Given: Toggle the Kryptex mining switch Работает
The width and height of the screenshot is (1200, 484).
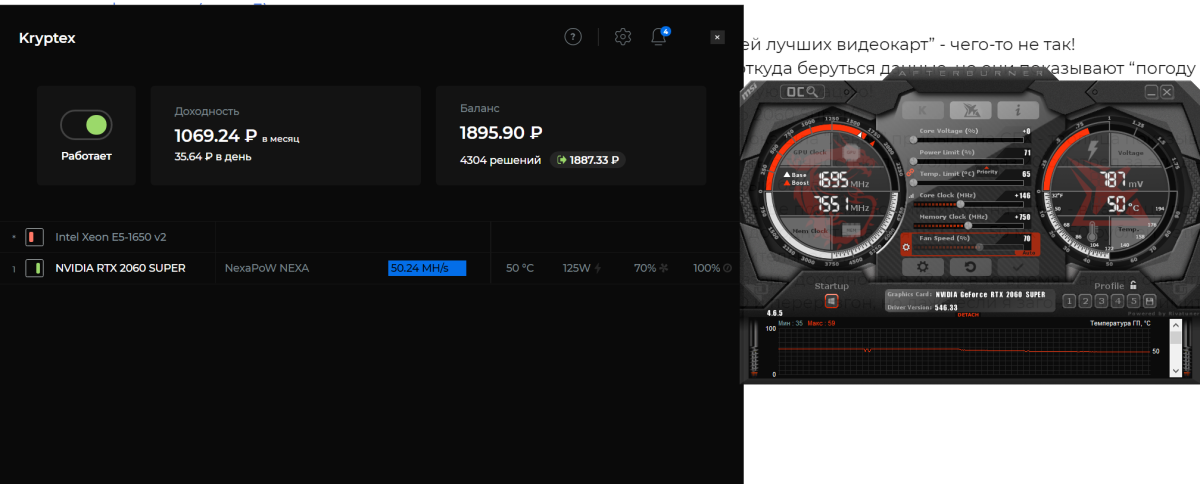Looking at the screenshot, I should point(86,125).
